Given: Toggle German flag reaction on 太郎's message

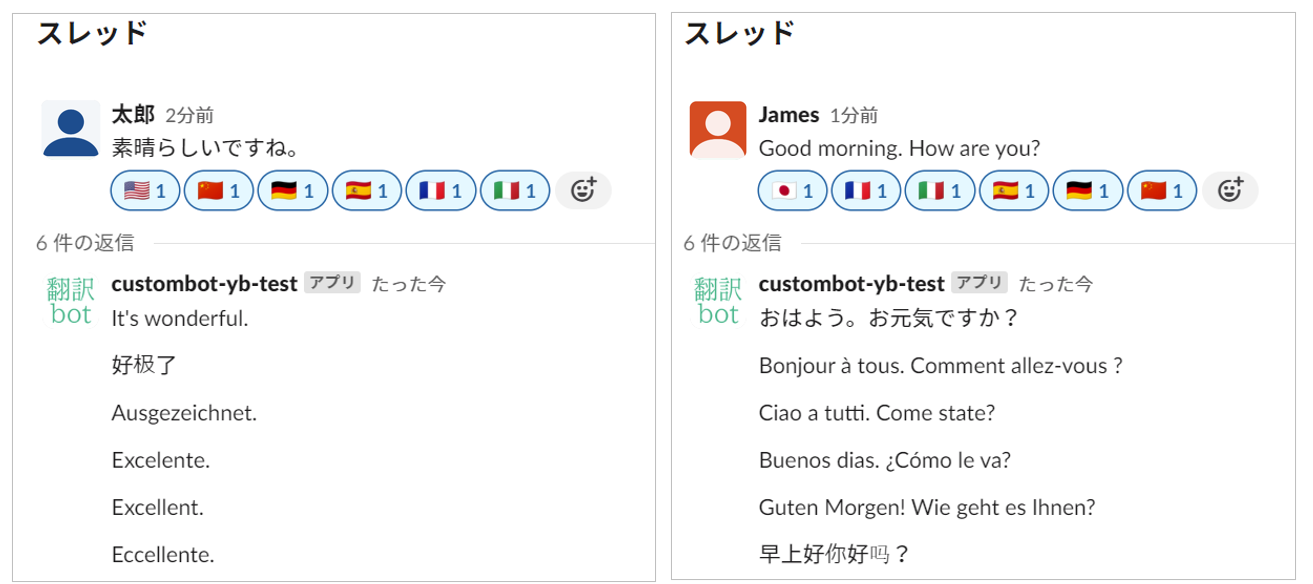Looking at the screenshot, I should coord(293,190).
